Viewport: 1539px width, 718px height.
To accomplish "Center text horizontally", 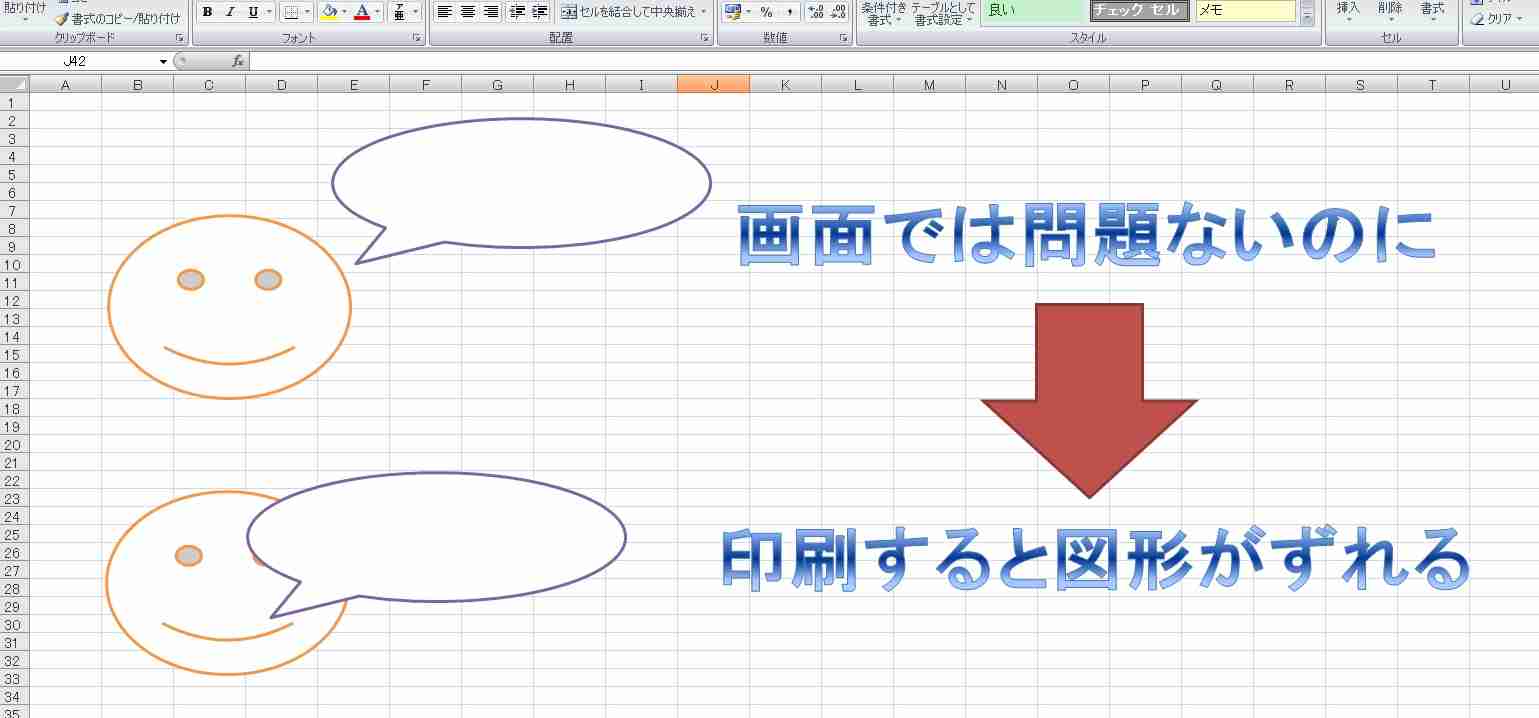I will pos(468,12).
